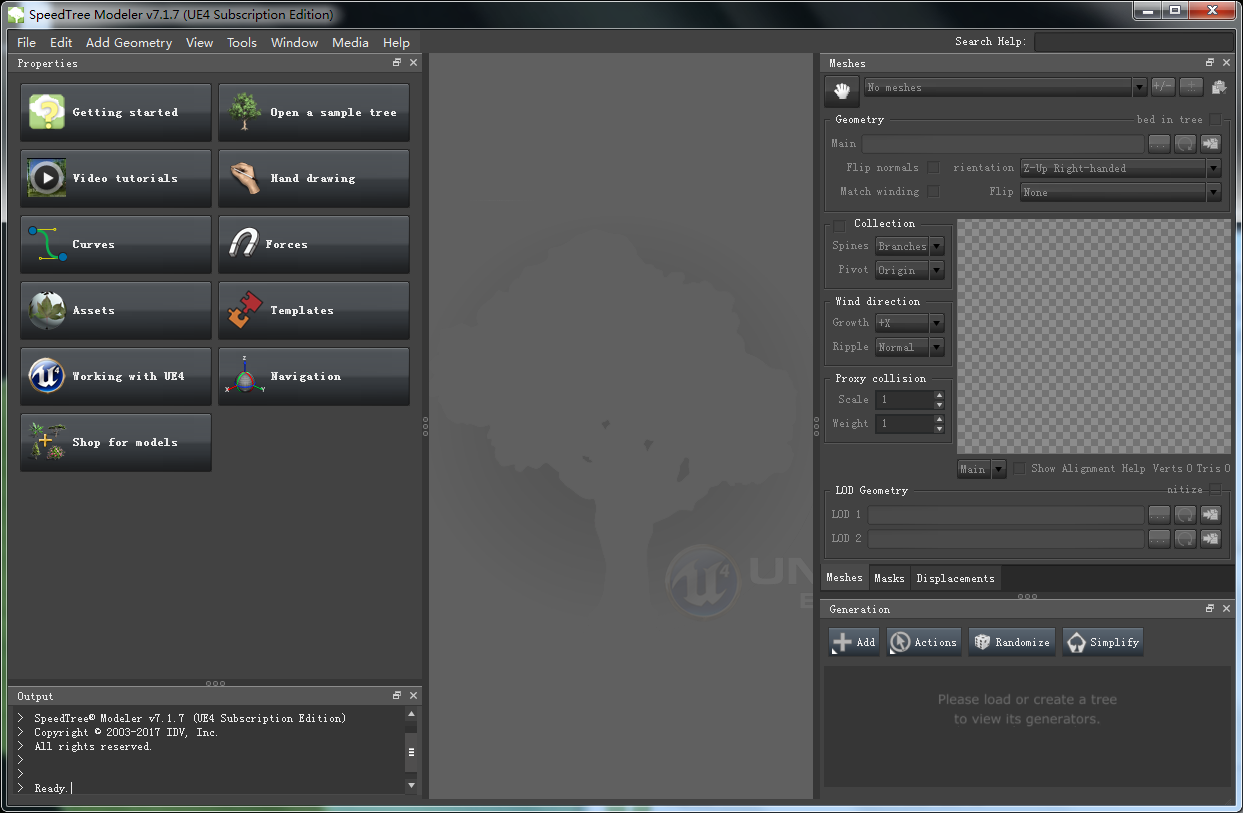Open the Actions menu in Generation
1243x813 pixels.
[924, 642]
